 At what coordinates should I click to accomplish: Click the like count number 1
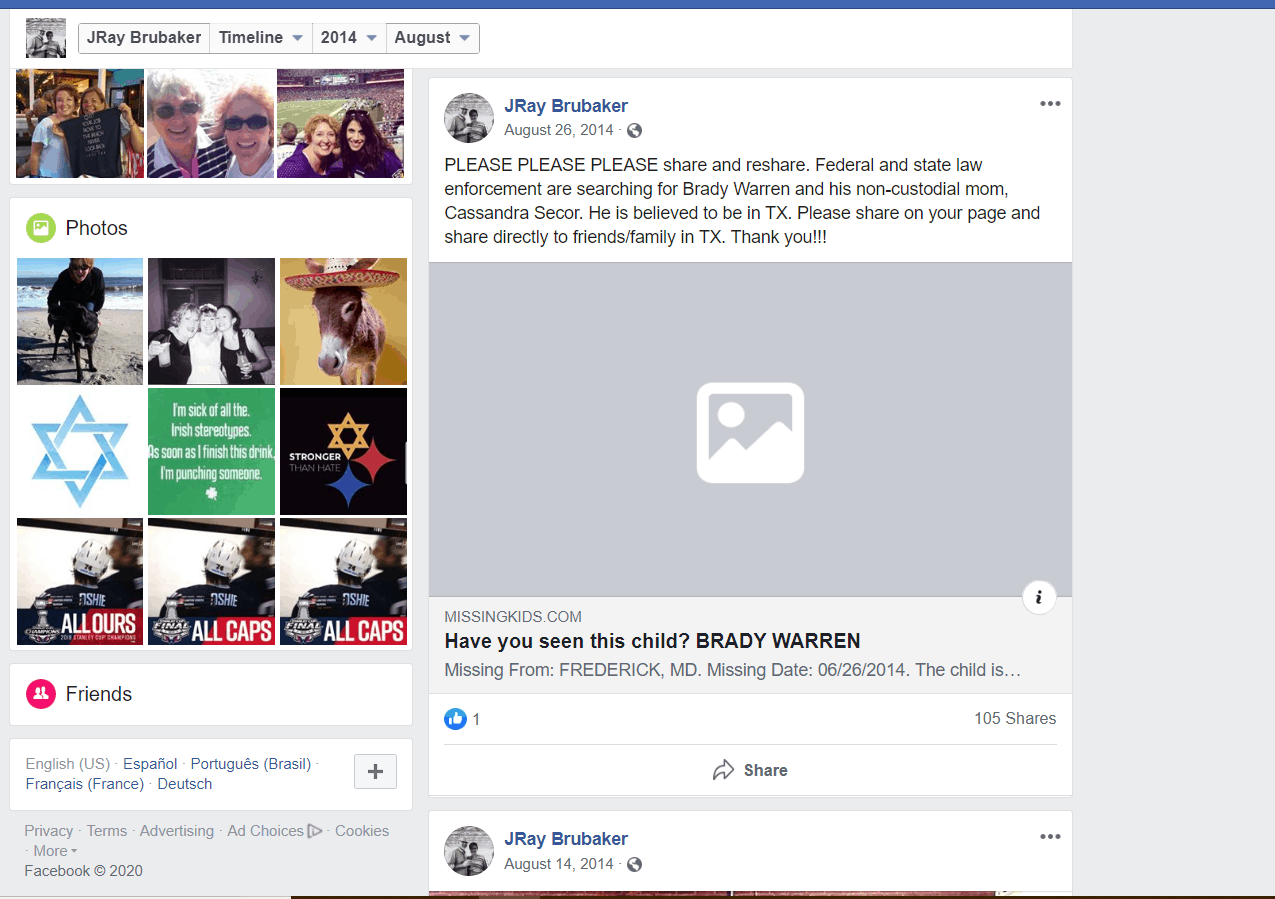click(x=476, y=719)
